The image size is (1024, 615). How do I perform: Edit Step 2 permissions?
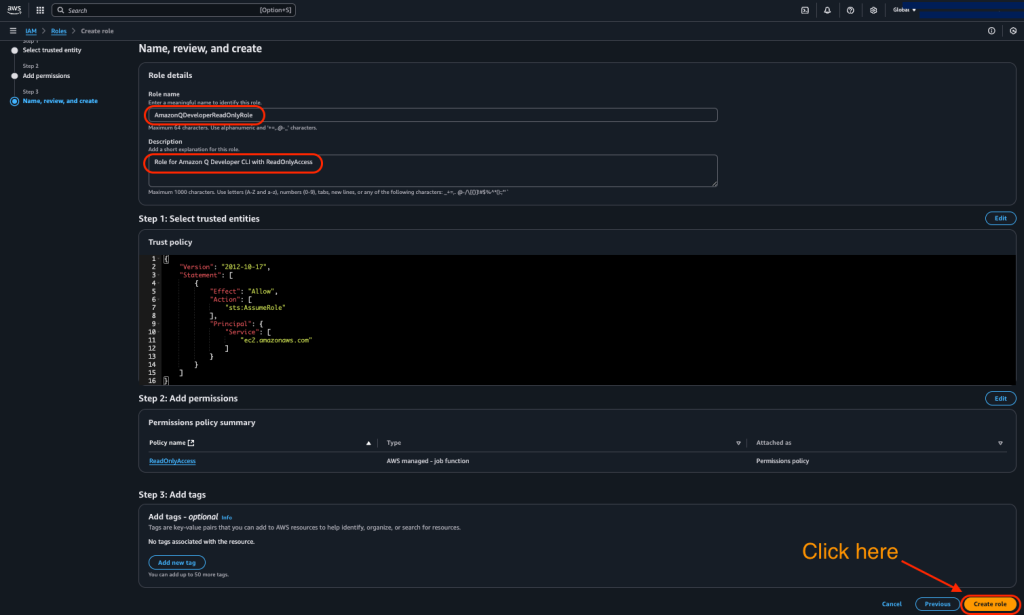pyautogui.click(x=1000, y=398)
